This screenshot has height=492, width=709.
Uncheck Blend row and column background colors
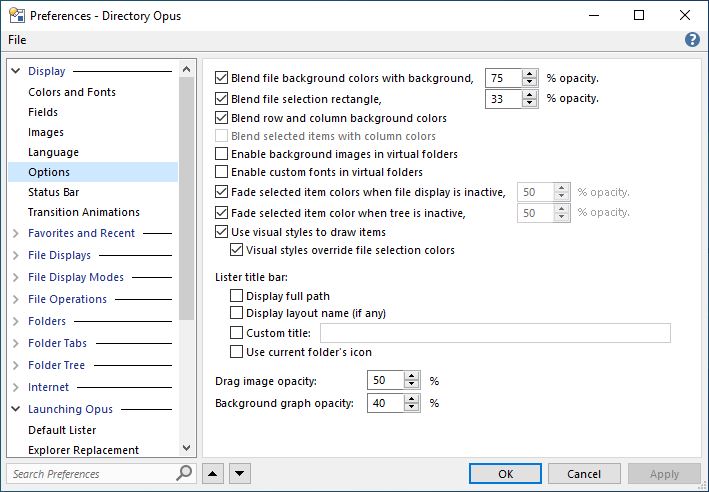221,118
